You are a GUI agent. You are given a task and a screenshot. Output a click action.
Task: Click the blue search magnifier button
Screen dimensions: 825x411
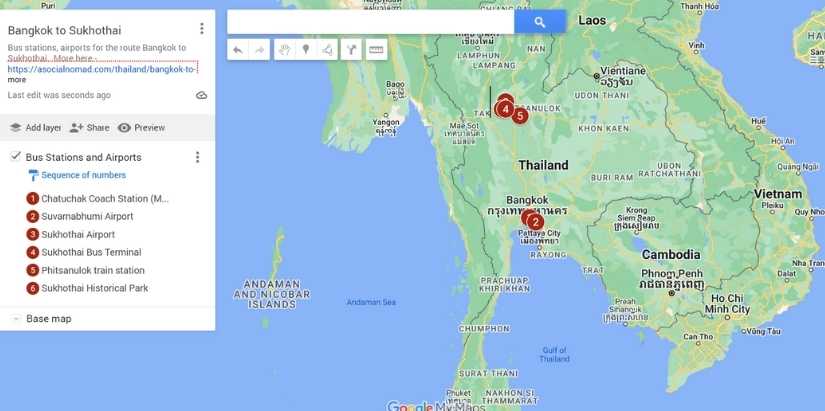[x=540, y=22]
